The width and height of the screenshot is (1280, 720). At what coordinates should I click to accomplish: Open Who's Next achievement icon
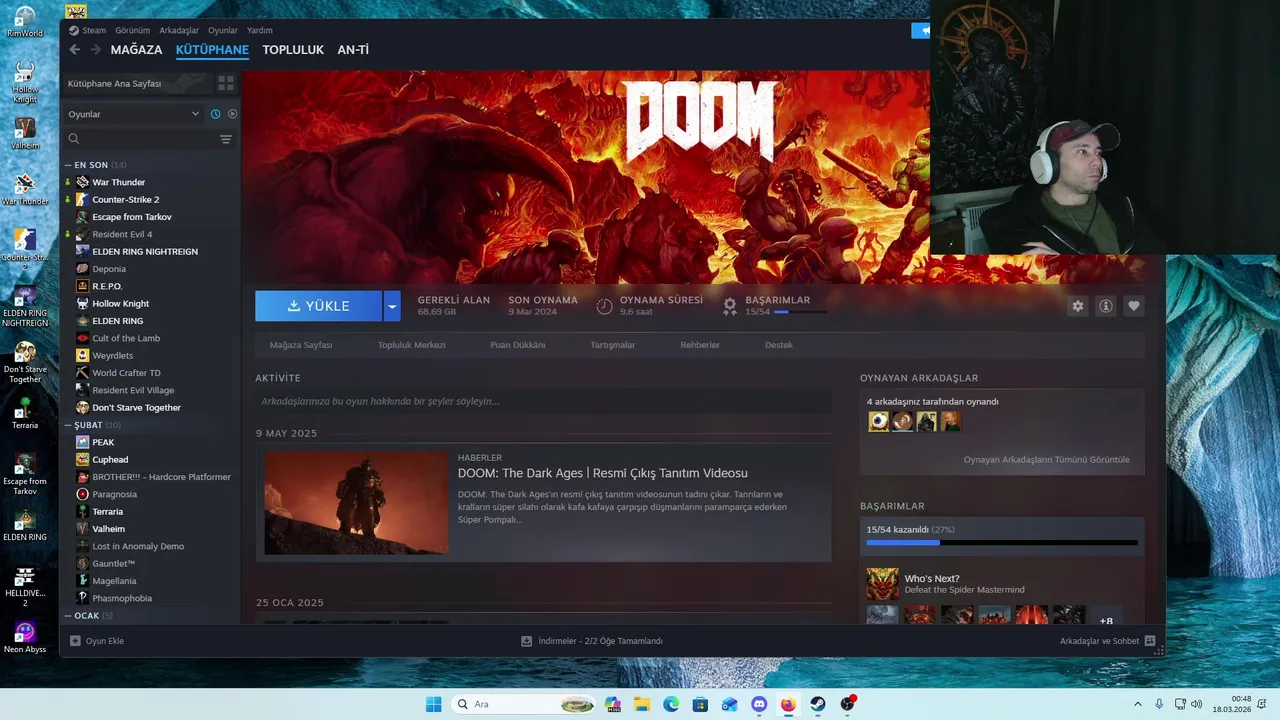(882, 584)
